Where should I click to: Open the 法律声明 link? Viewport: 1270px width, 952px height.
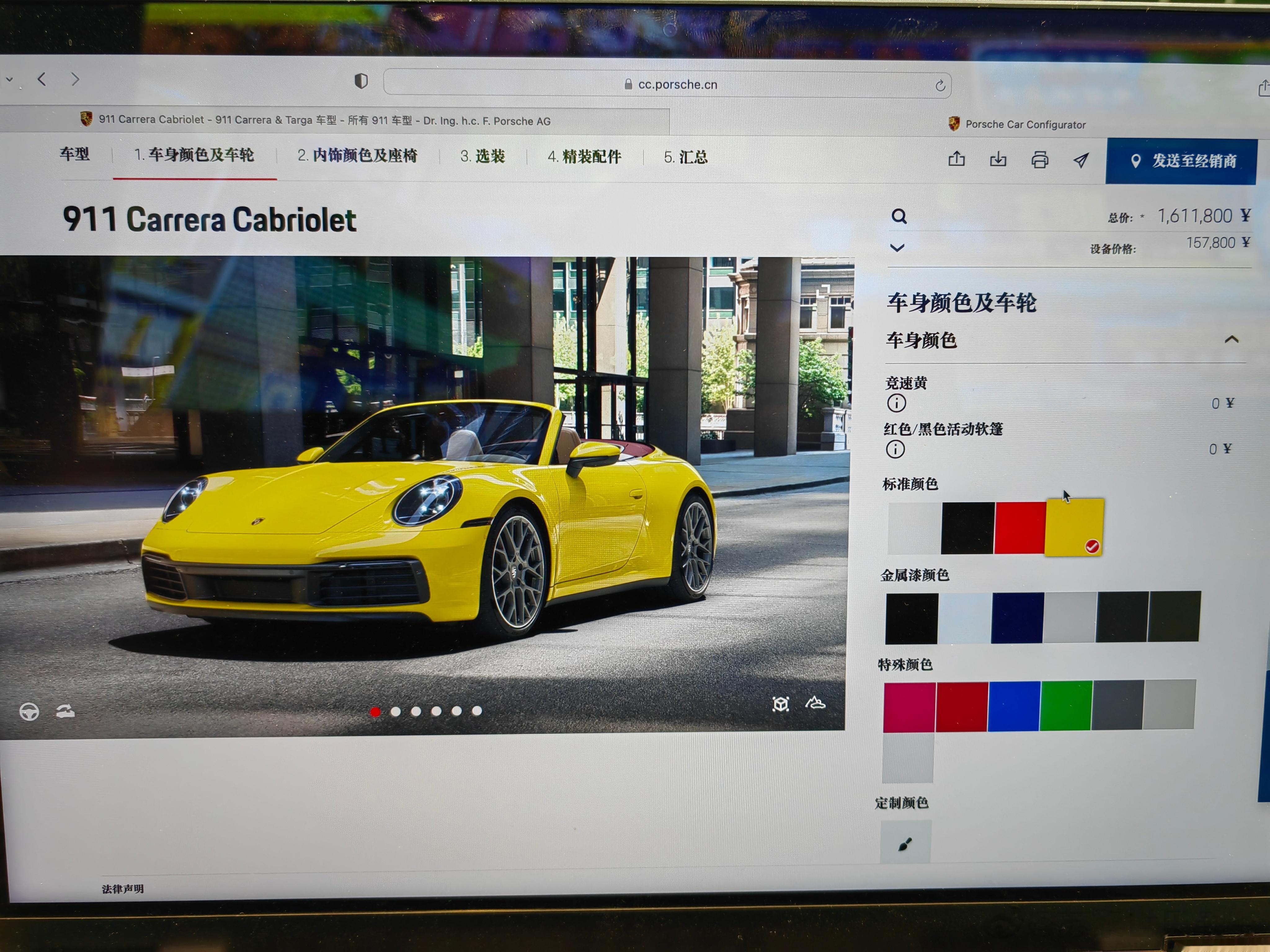coord(123,889)
